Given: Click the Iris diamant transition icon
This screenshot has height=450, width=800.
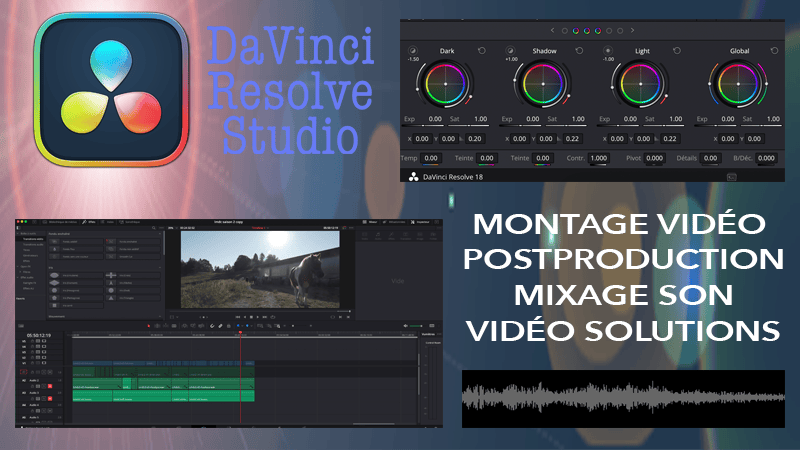Looking at the screenshot, I should point(55,283).
